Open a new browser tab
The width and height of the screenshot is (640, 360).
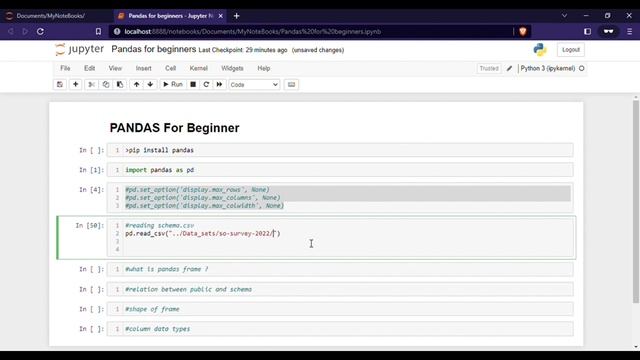(x=236, y=16)
